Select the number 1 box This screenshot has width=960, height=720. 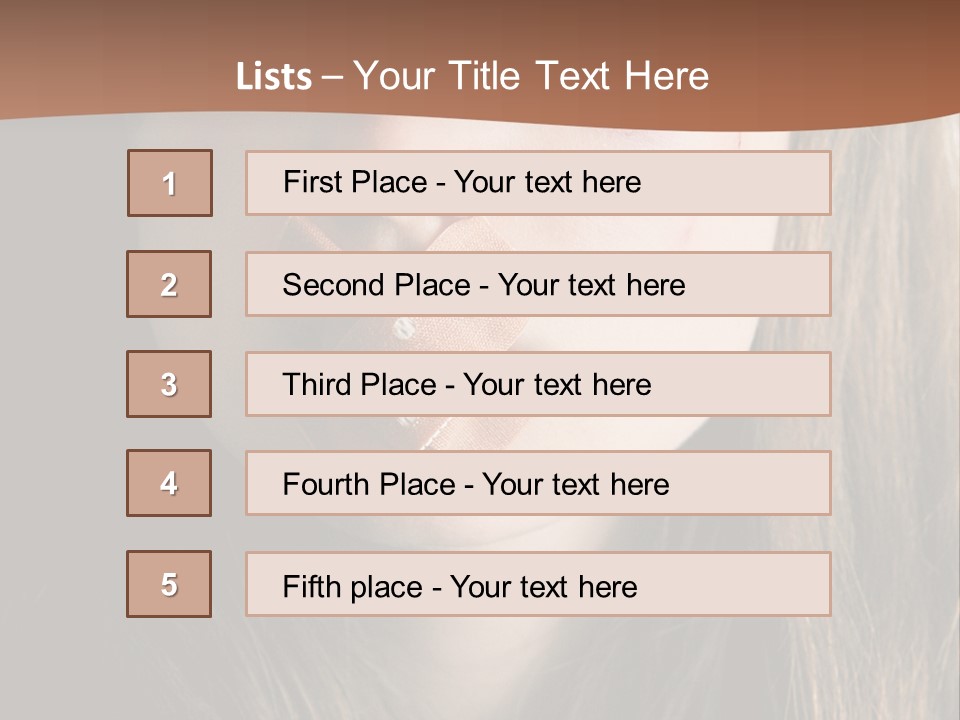170,183
